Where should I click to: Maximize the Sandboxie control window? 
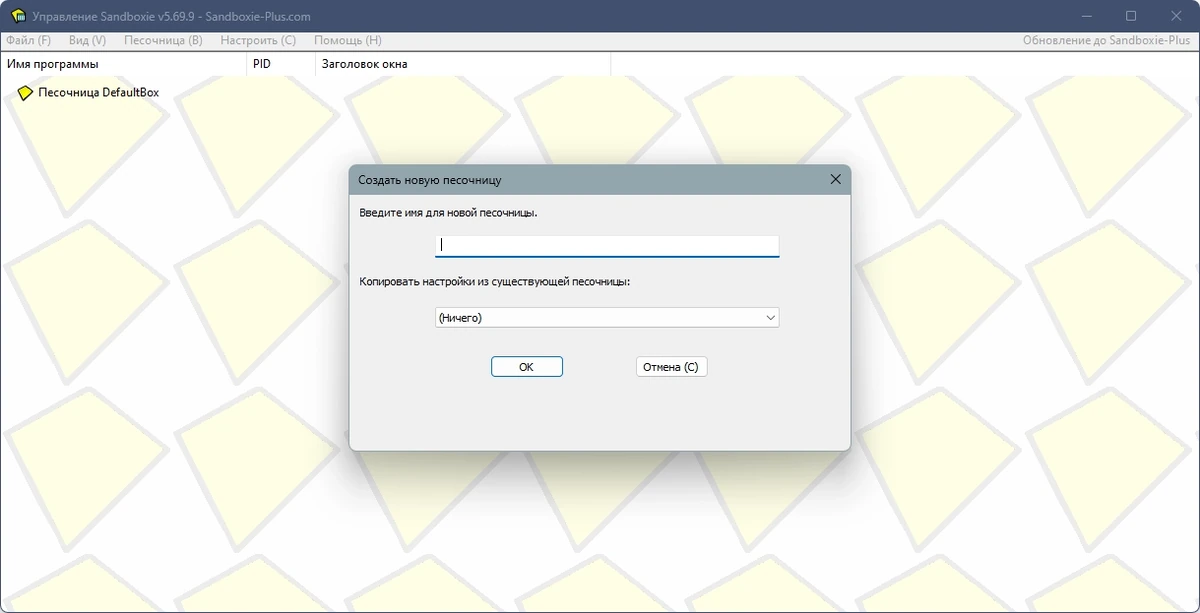1131,16
